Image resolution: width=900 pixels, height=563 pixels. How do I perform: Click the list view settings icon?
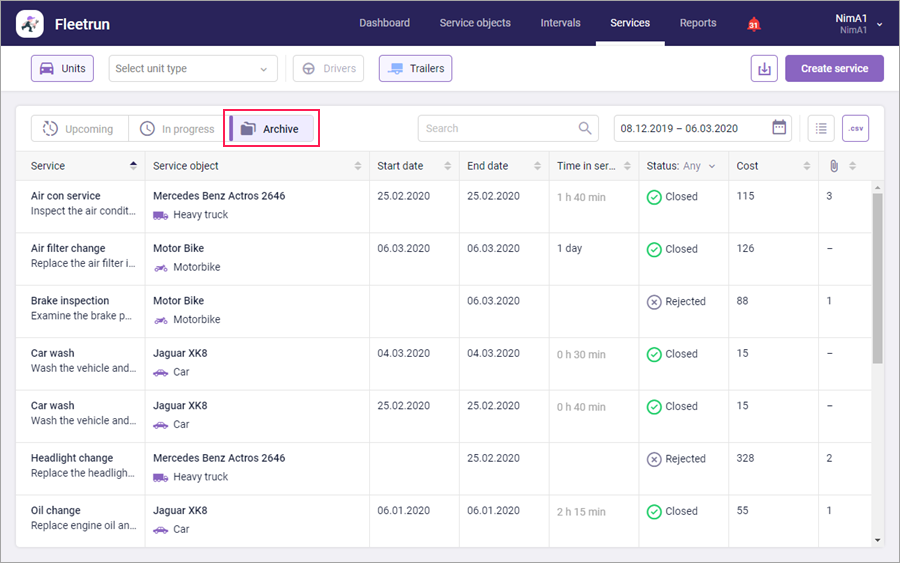tap(821, 128)
